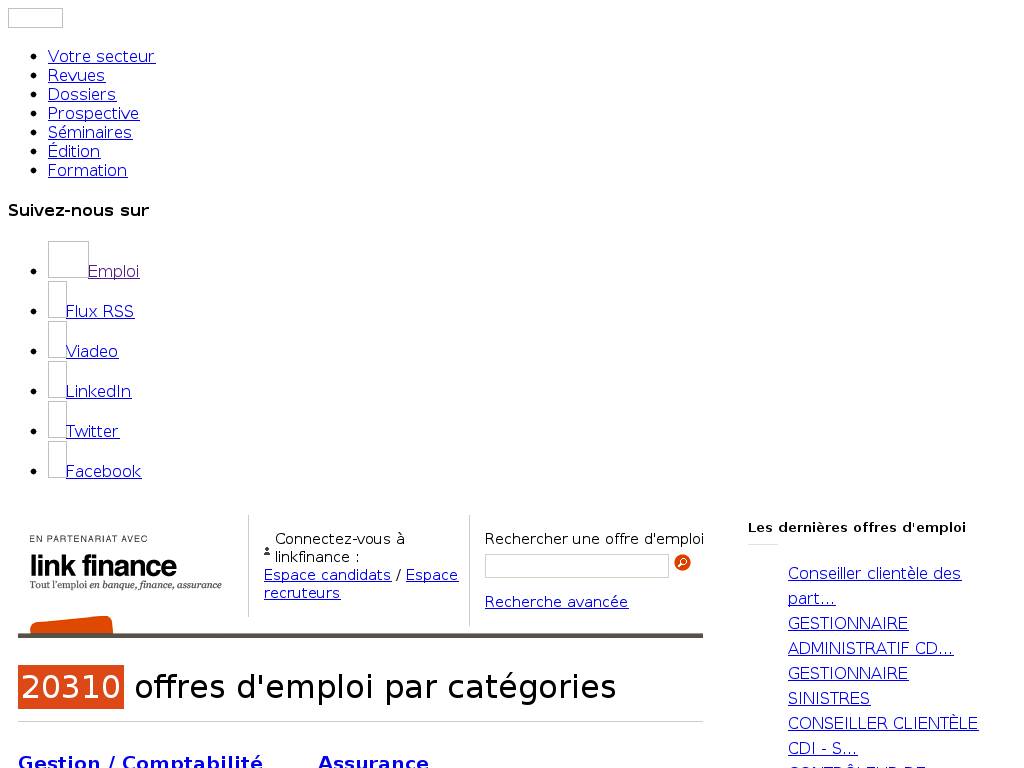Select the Formation menu link
Image resolution: width=1024 pixels, height=768 pixels.
click(x=87, y=171)
